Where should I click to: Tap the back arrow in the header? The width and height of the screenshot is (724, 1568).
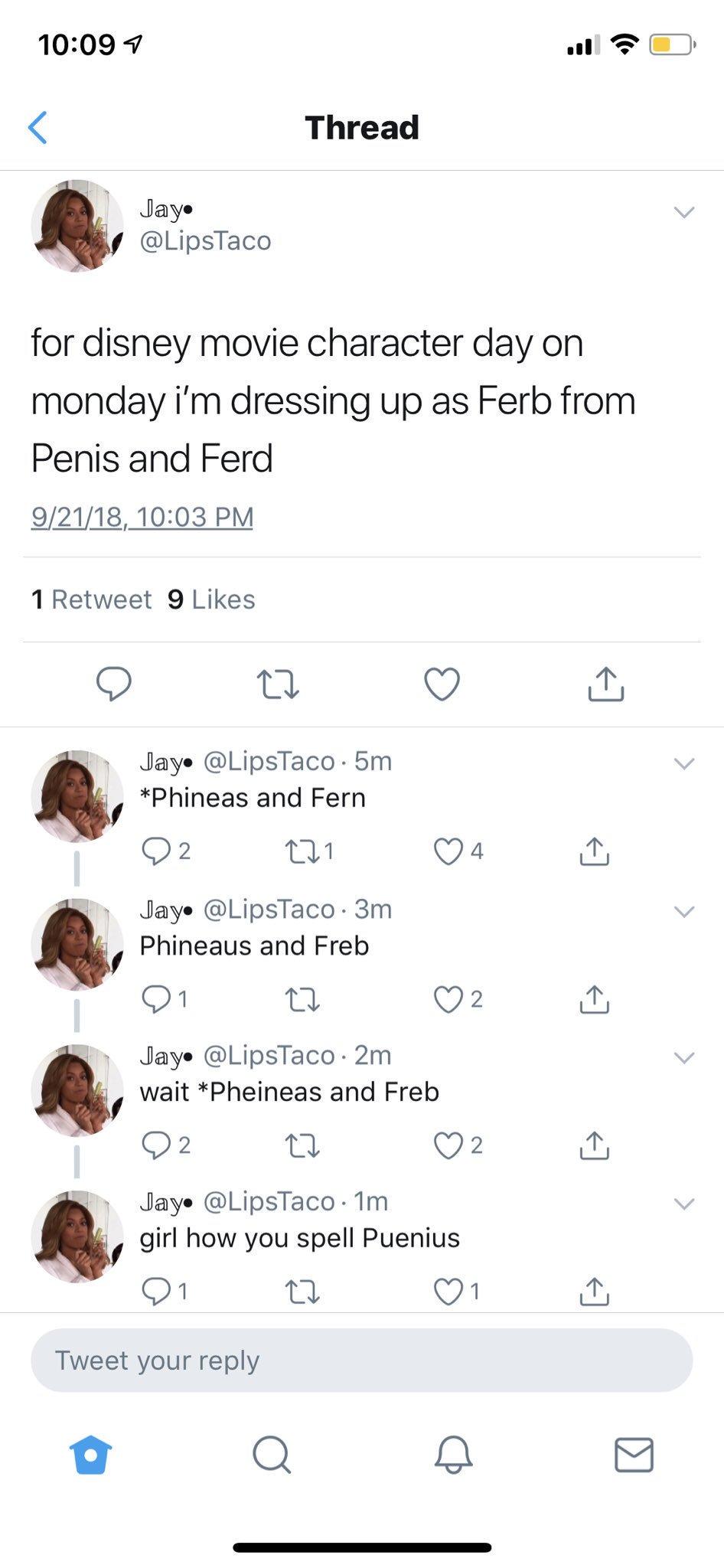coord(38,127)
